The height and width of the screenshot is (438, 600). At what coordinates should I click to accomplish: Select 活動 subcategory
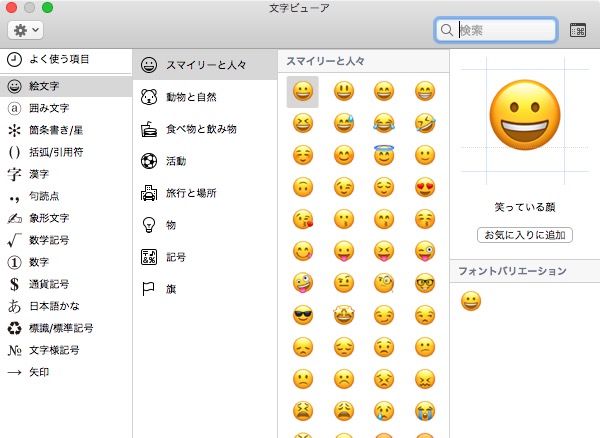(x=205, y=161)
